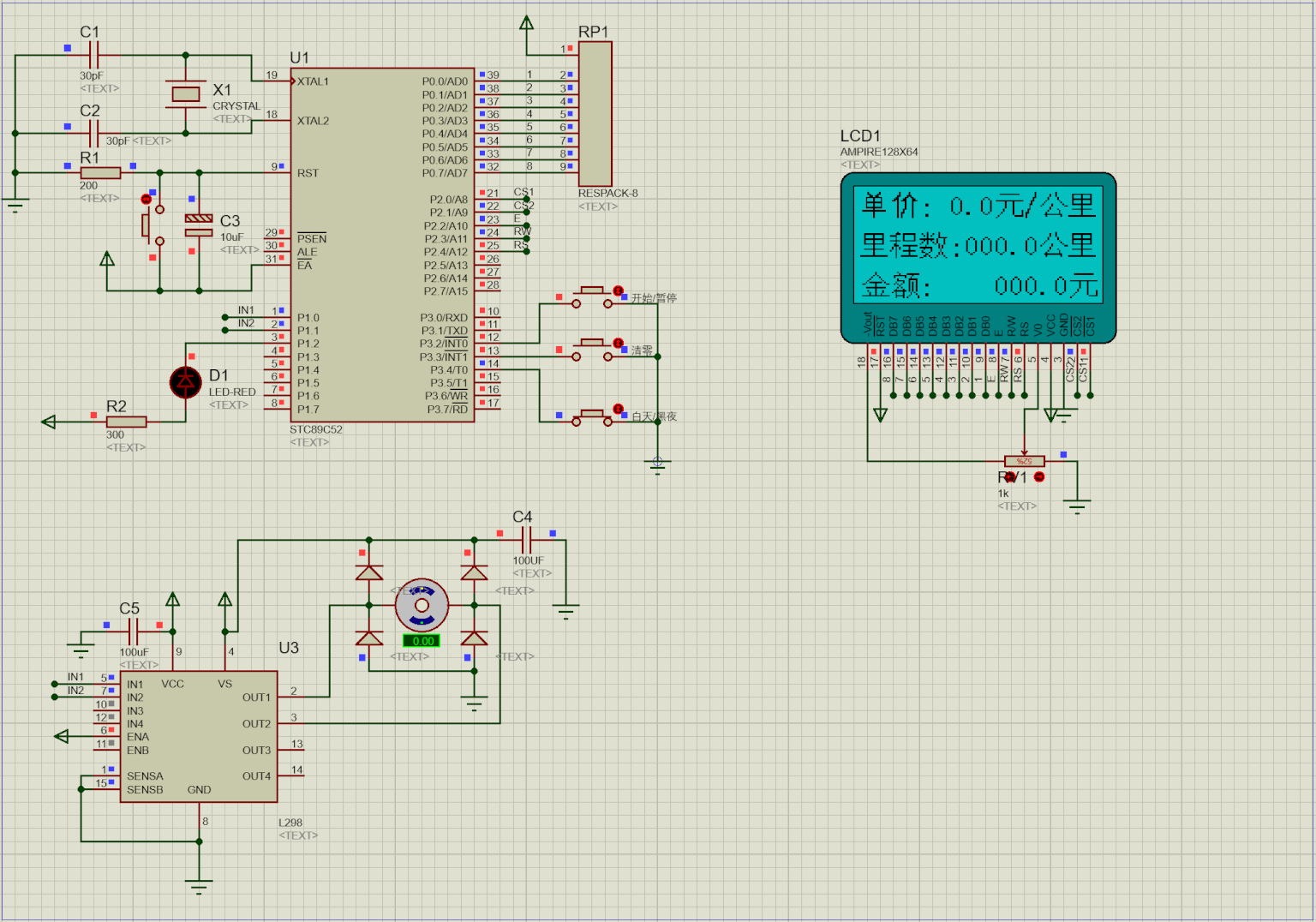Click the motor speed readout 0.00
Image resolution: width=1316 pixels, height=922 pixels.
pyautogui.click(x=422, y=641)
